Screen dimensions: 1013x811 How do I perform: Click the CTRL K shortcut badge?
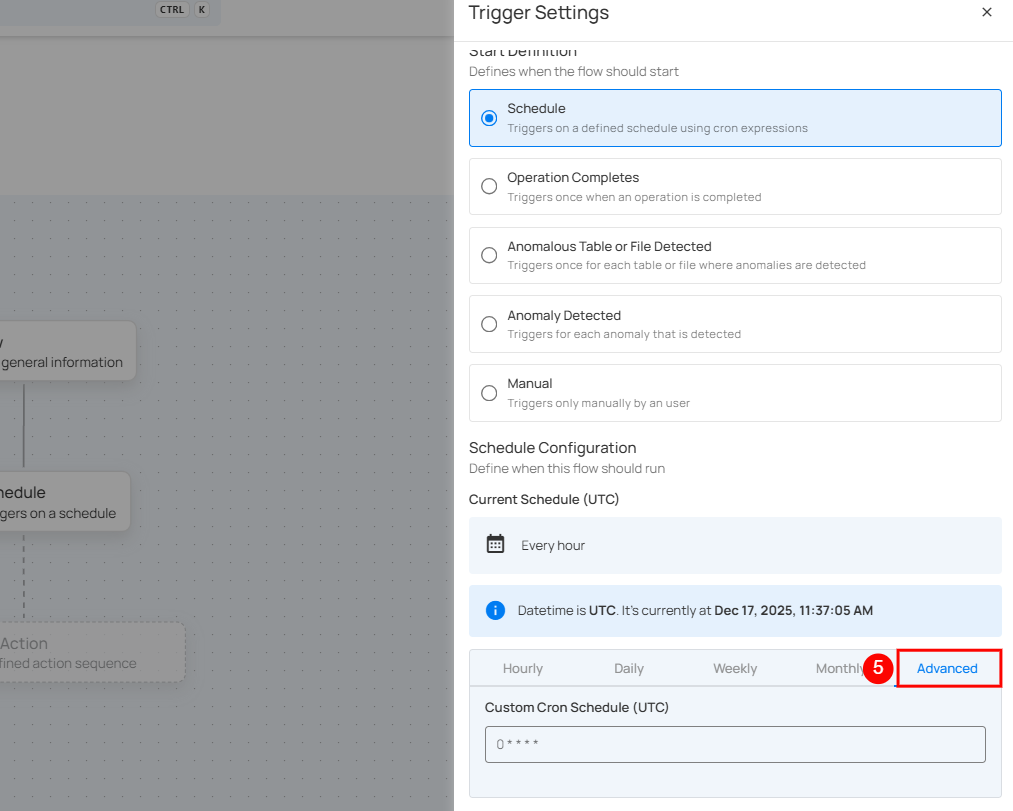pos(182,10)
